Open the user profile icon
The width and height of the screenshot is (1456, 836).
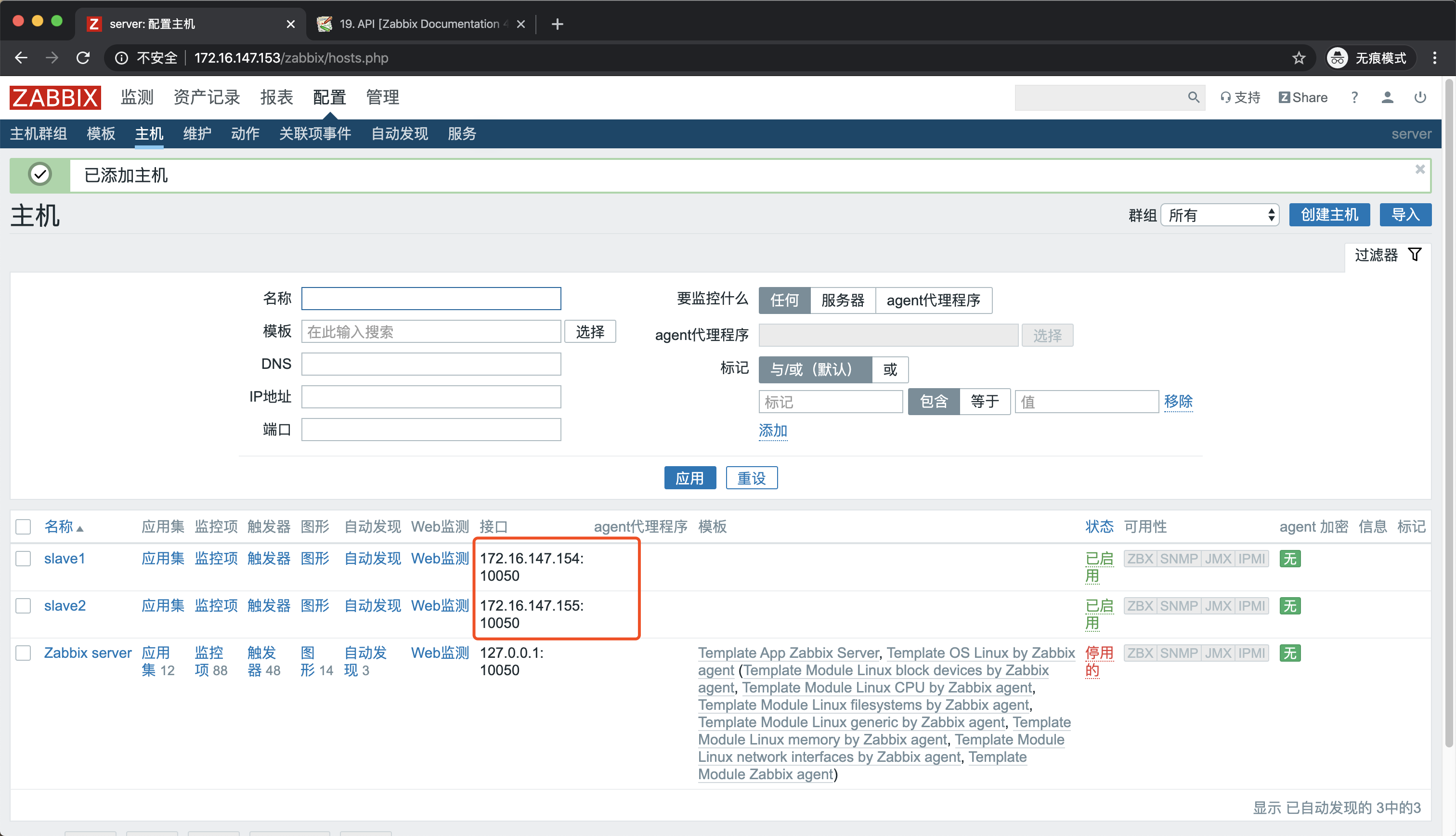[x=1387, y=98]
